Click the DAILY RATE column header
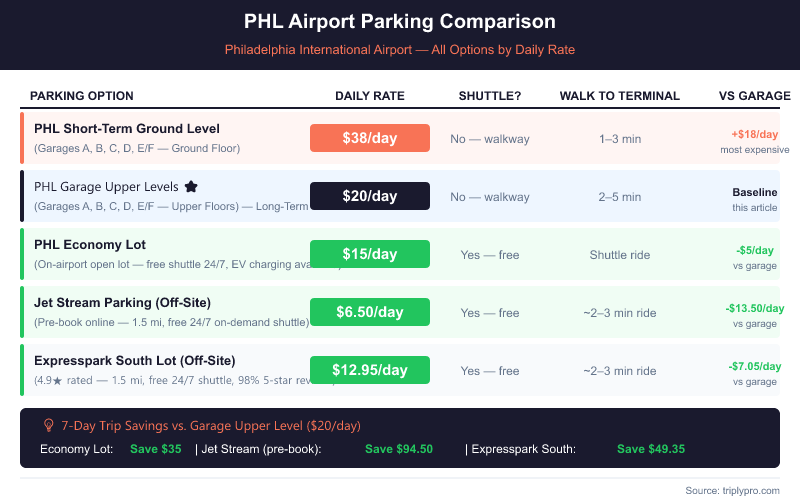The height and width of the screenshot is (500, 800). pyautogui.click(x=370, y=96)
